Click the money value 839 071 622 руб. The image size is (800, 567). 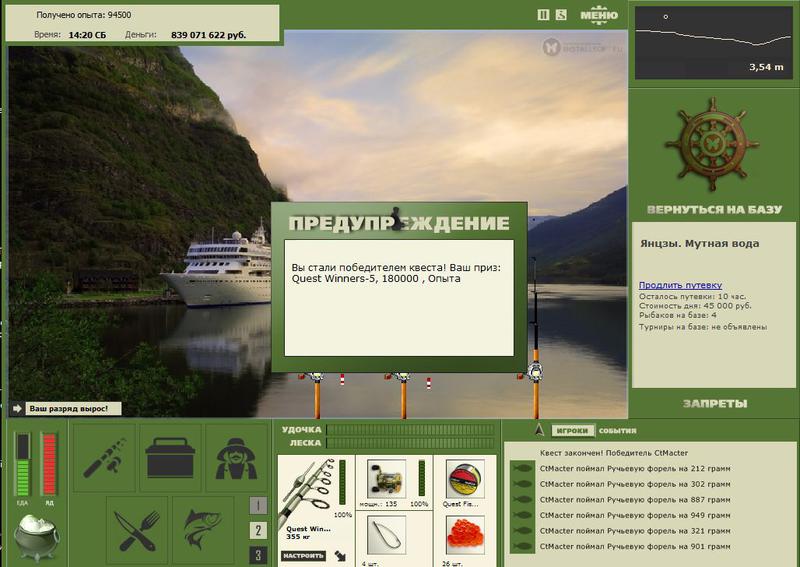209,35
